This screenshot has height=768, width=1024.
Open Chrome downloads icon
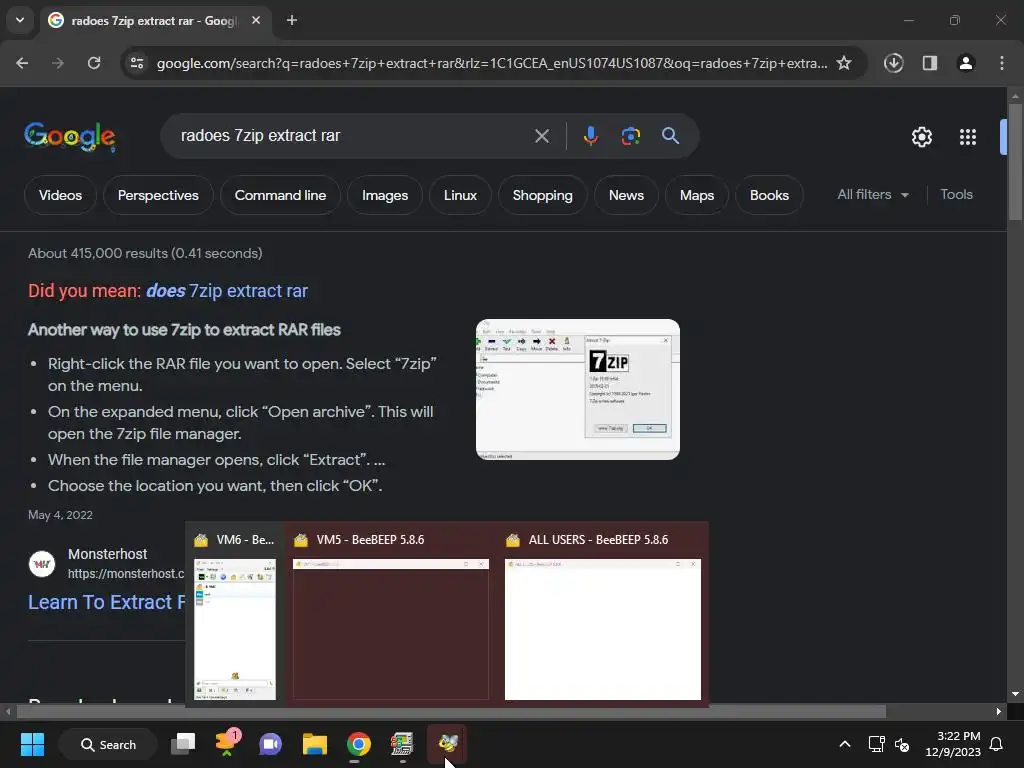pyautogui.click(x=893, y=63)
